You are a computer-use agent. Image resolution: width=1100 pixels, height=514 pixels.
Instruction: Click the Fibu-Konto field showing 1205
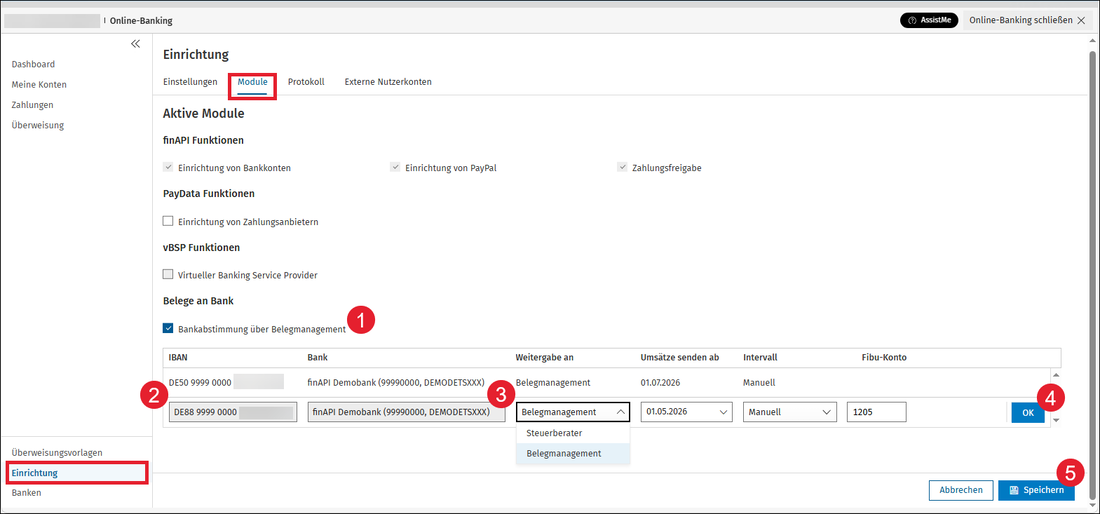point(876,412)
